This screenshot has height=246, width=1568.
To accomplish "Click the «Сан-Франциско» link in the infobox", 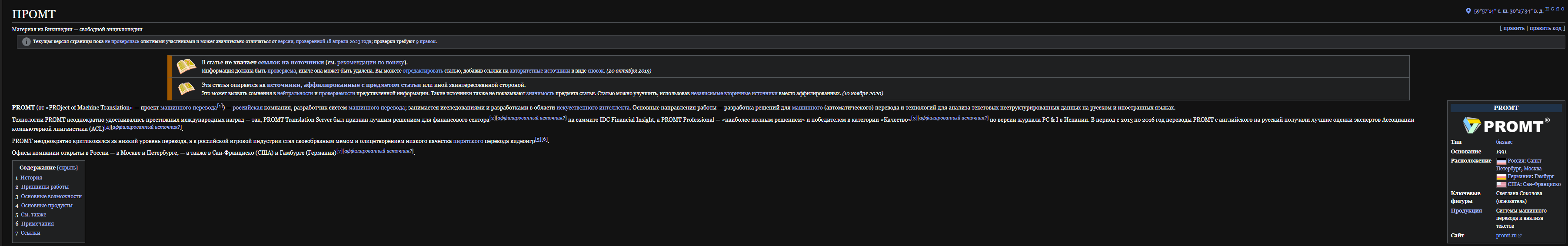I will [x=1542, y=184].
